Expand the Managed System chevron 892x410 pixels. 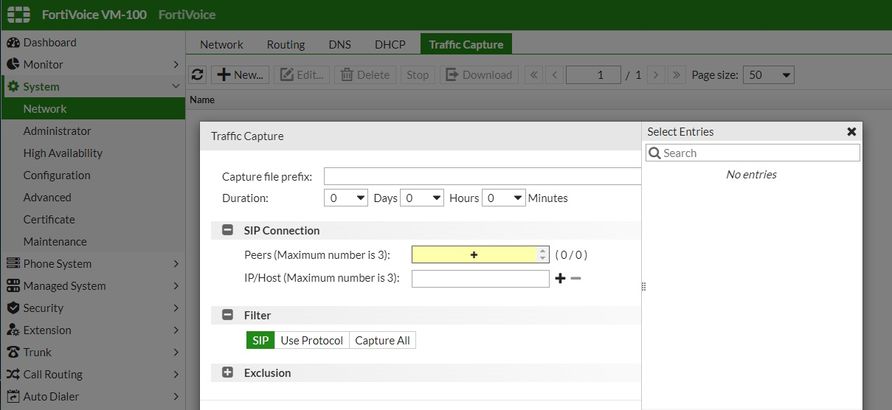pyautogui.click(x=176, y=286)
